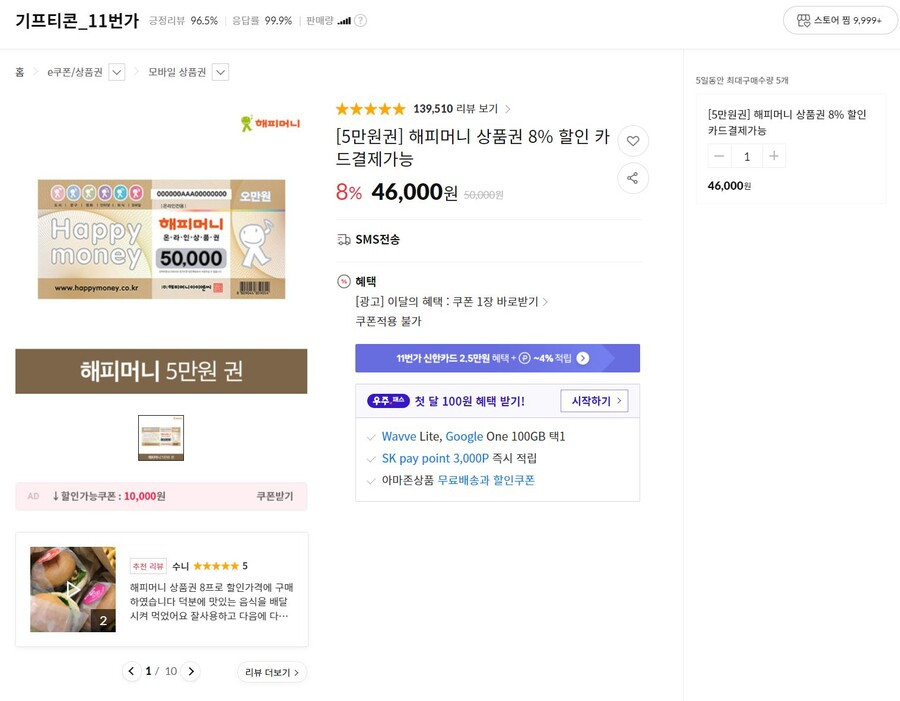Click the sales volume help question icon

click(360, 21)
